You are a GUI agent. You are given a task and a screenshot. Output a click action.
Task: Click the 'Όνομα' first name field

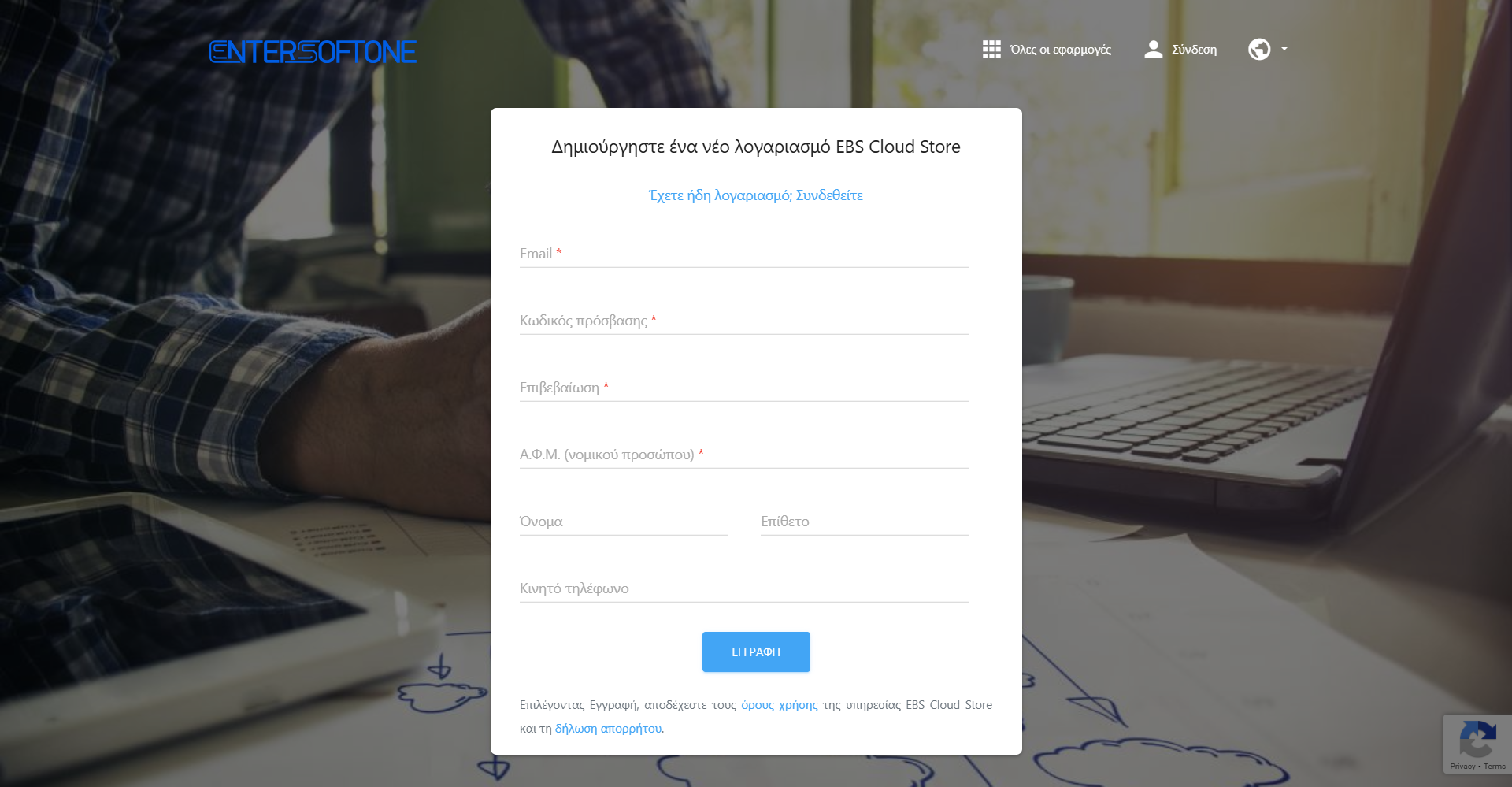point(624,522)
